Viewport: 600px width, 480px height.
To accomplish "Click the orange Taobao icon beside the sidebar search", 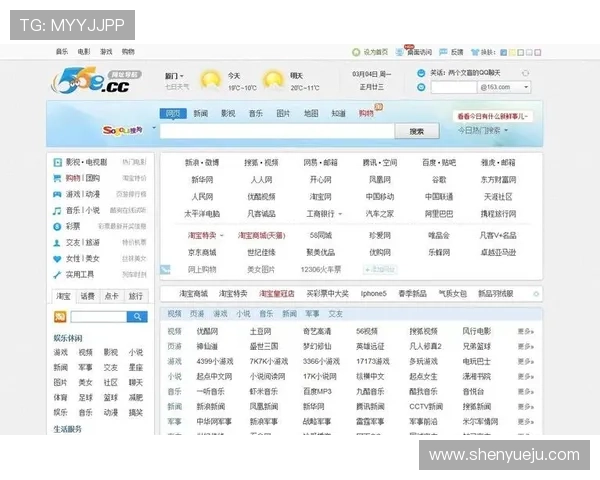I will [60, 317].
